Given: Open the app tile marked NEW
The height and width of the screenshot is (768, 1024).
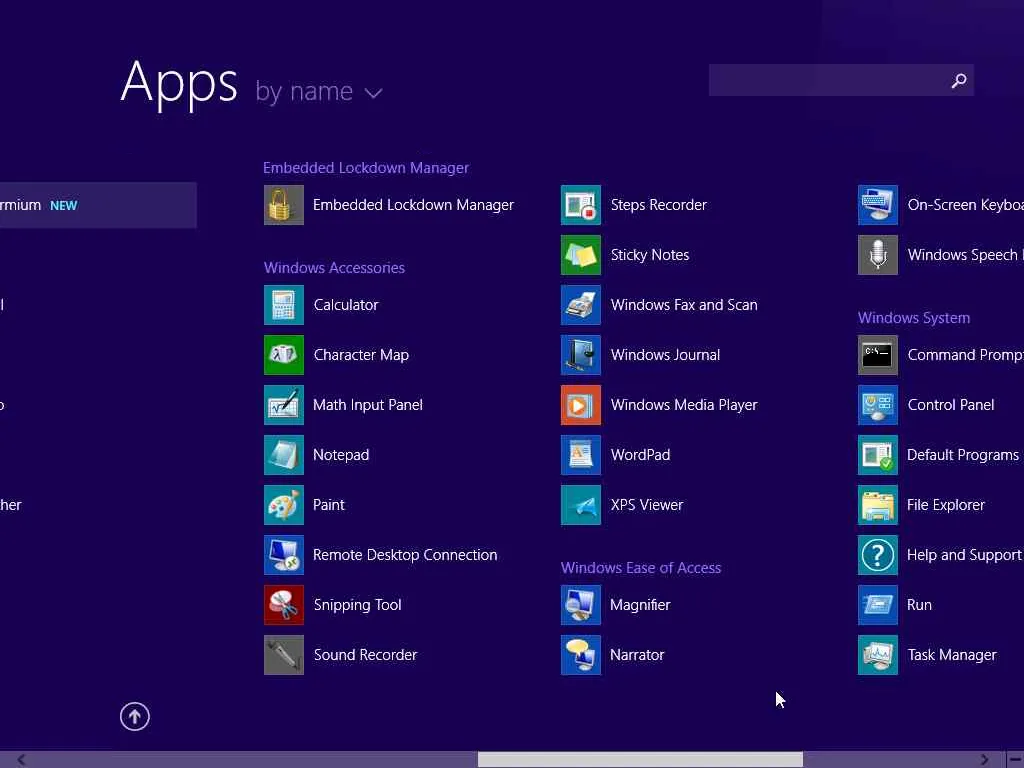Looking at the screenshot, I should [98, 205].
